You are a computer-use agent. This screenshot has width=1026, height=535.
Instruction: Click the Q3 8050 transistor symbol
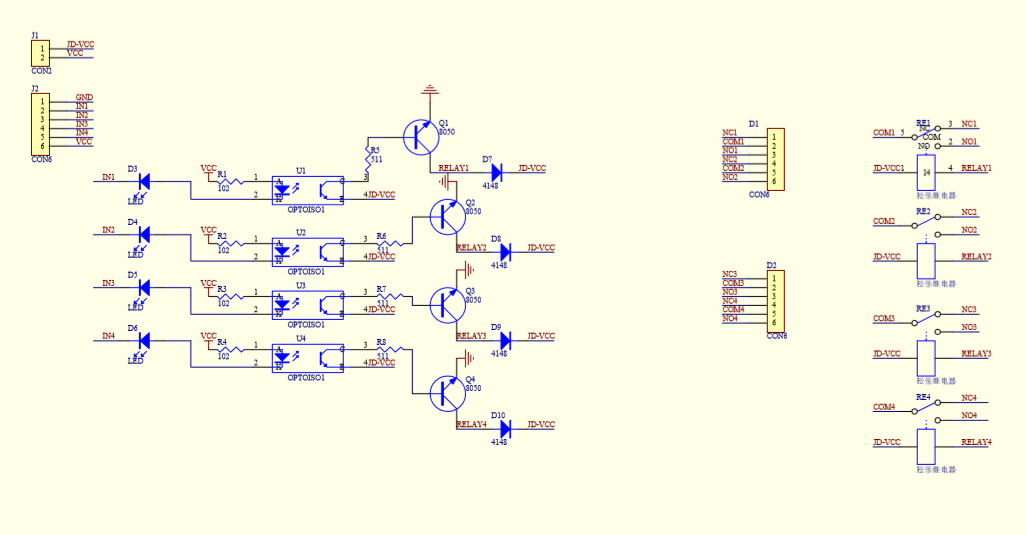(x=448, y=305)
